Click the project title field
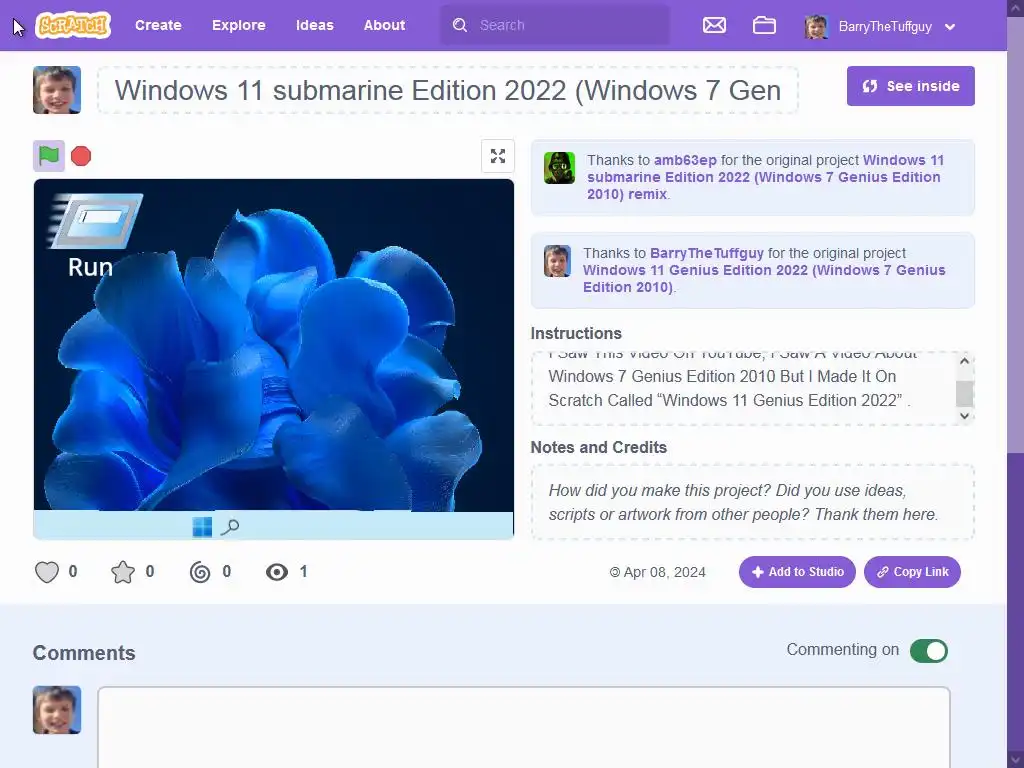The image size is (1024, 768). point(448,90)
